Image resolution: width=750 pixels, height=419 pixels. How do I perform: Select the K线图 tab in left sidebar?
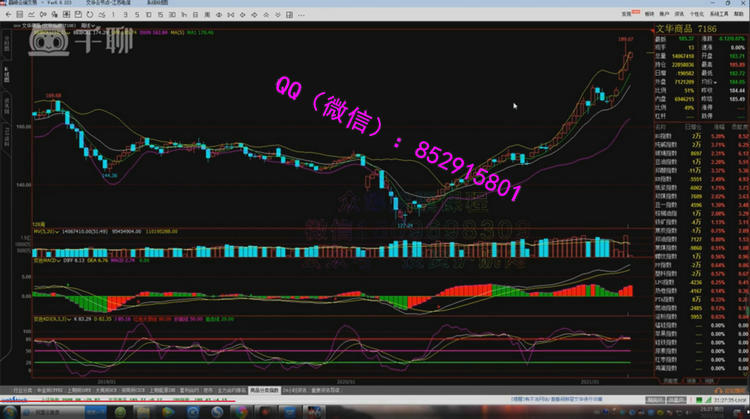click(6, 73)
